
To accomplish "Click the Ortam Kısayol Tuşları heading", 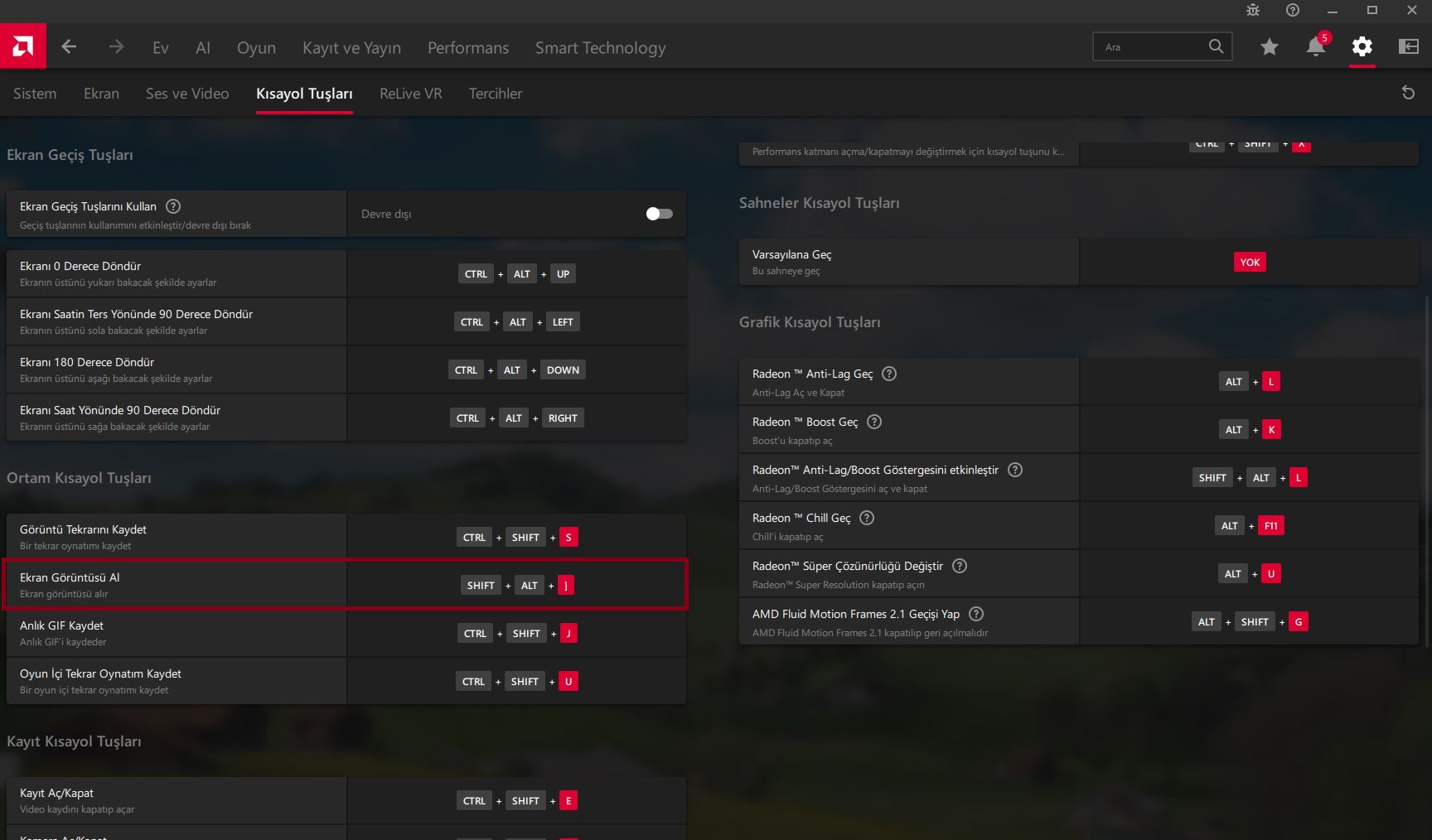I will (x=79, y=478).
